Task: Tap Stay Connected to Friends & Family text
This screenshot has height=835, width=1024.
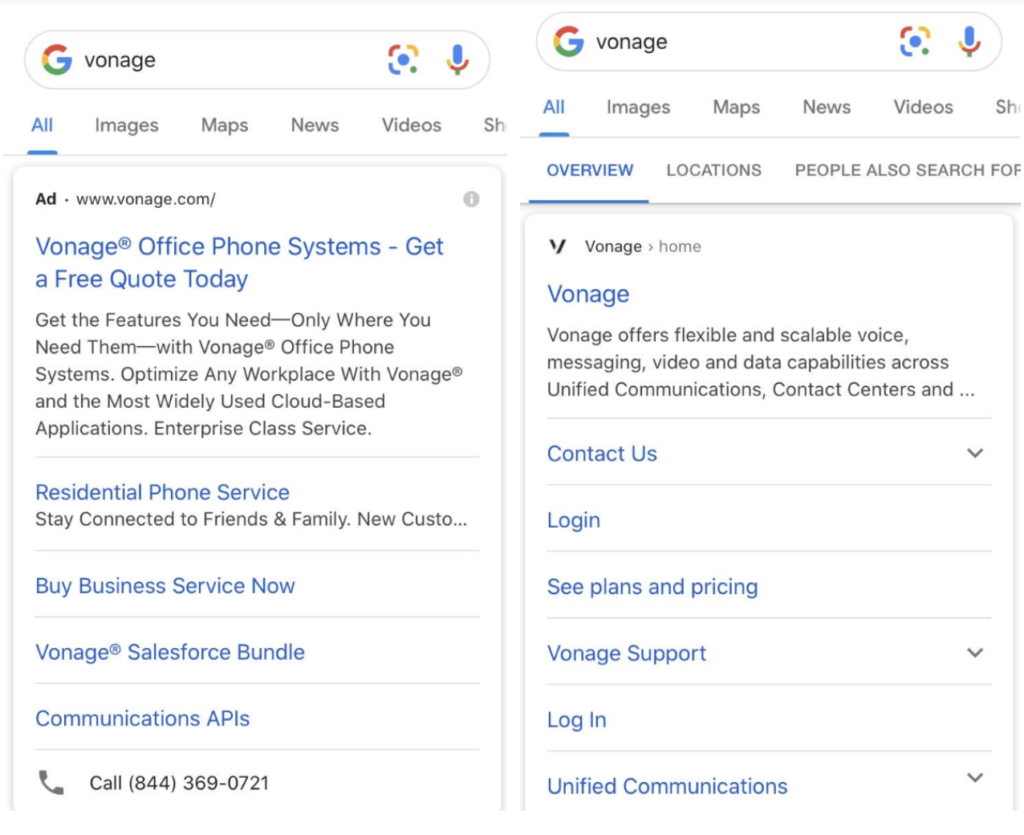Action: [x=251, y=520]
